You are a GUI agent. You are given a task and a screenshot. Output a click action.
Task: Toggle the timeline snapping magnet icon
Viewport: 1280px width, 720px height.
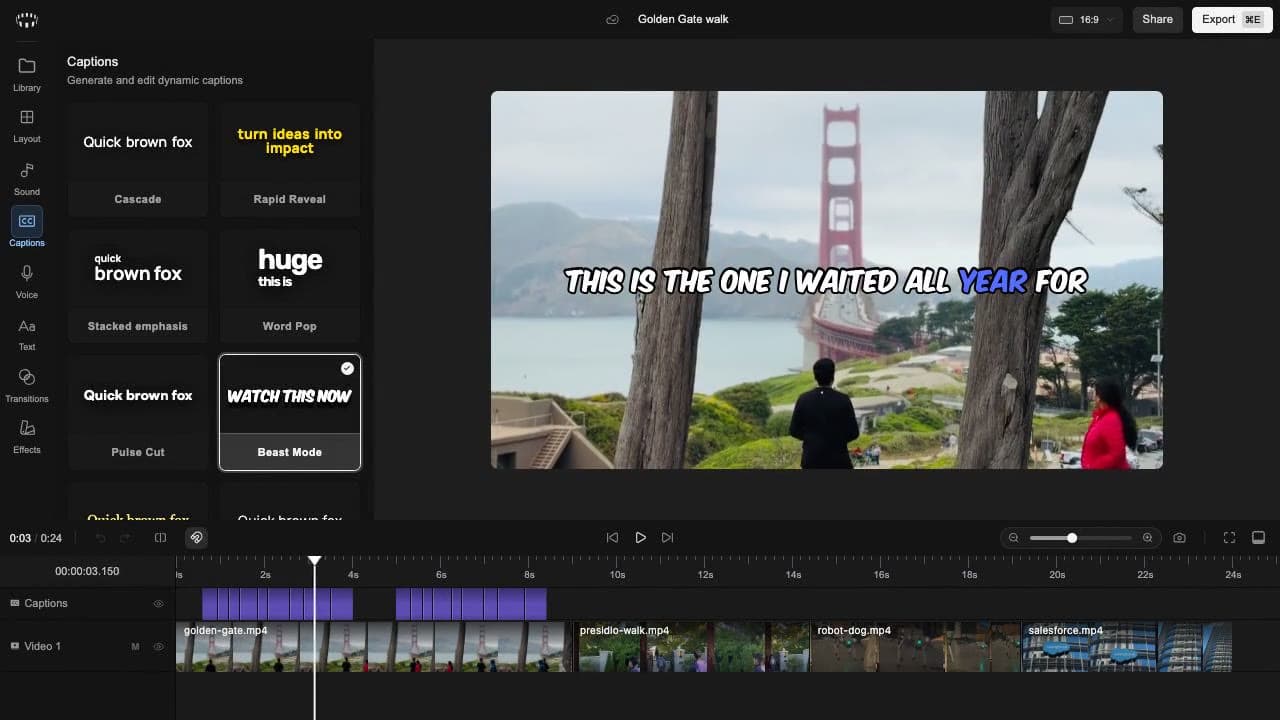click(x=196, y=538)
